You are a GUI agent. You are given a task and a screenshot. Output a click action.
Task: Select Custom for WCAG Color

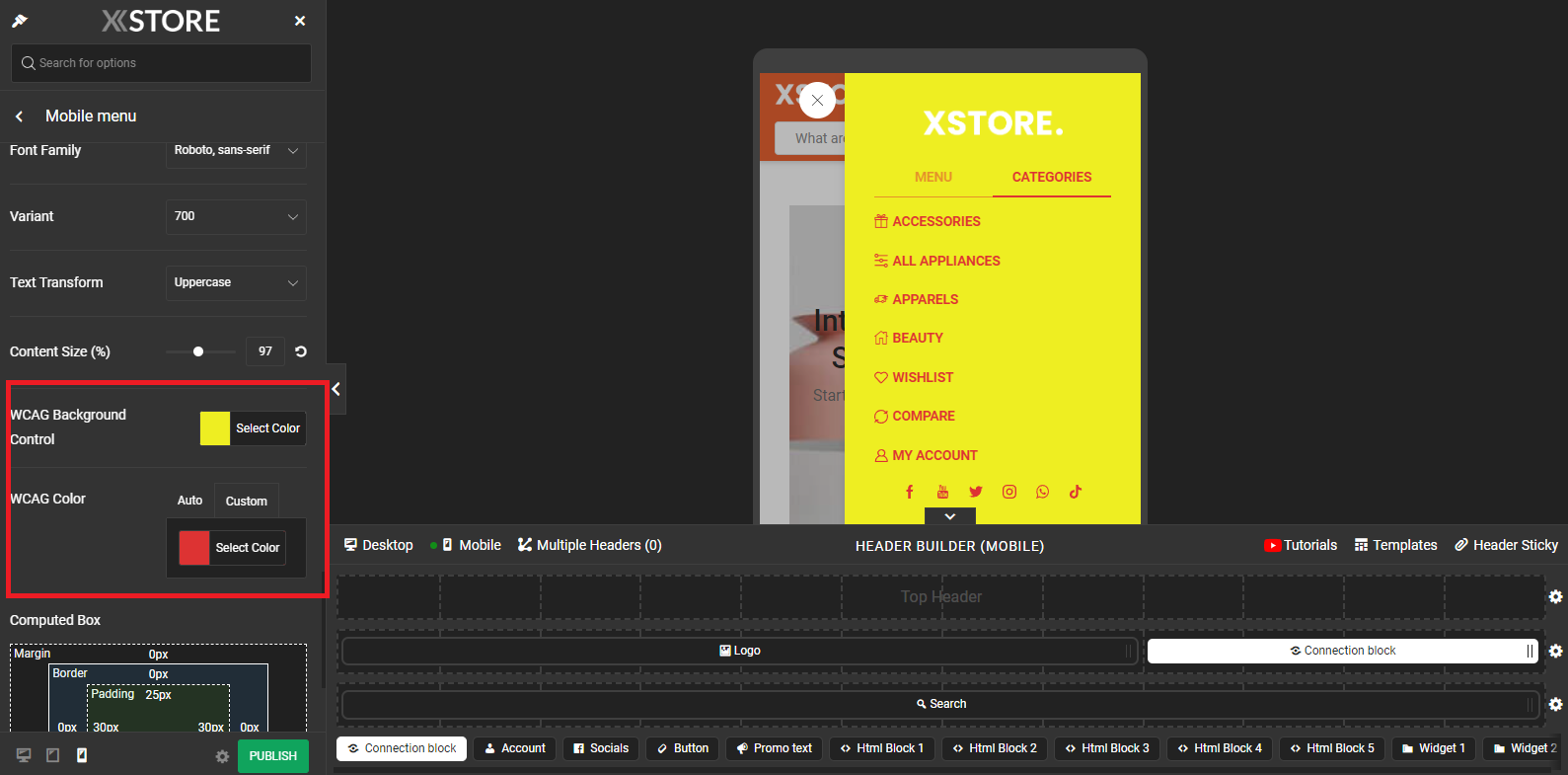click(247, 501)
